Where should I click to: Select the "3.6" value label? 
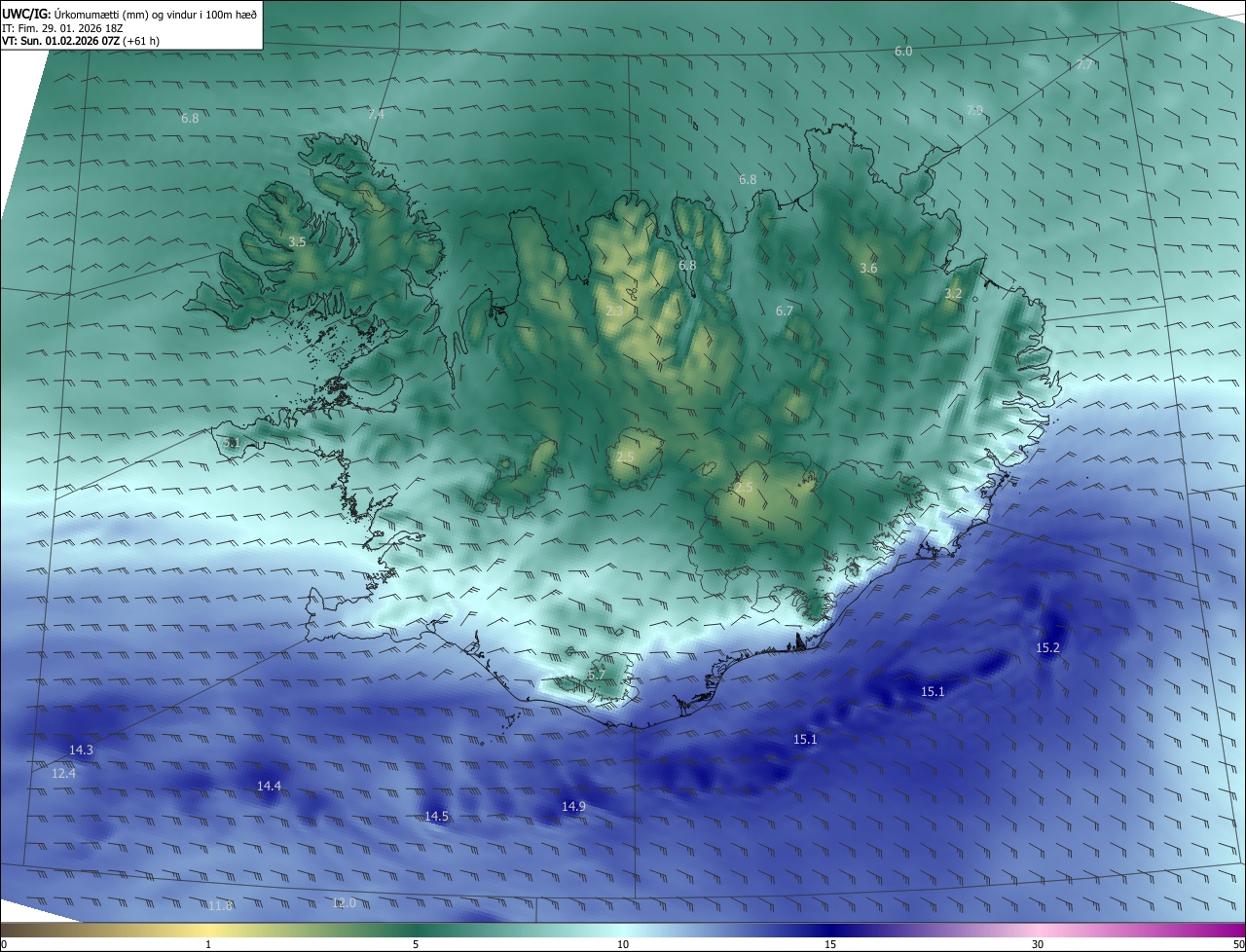coord(868,268)
